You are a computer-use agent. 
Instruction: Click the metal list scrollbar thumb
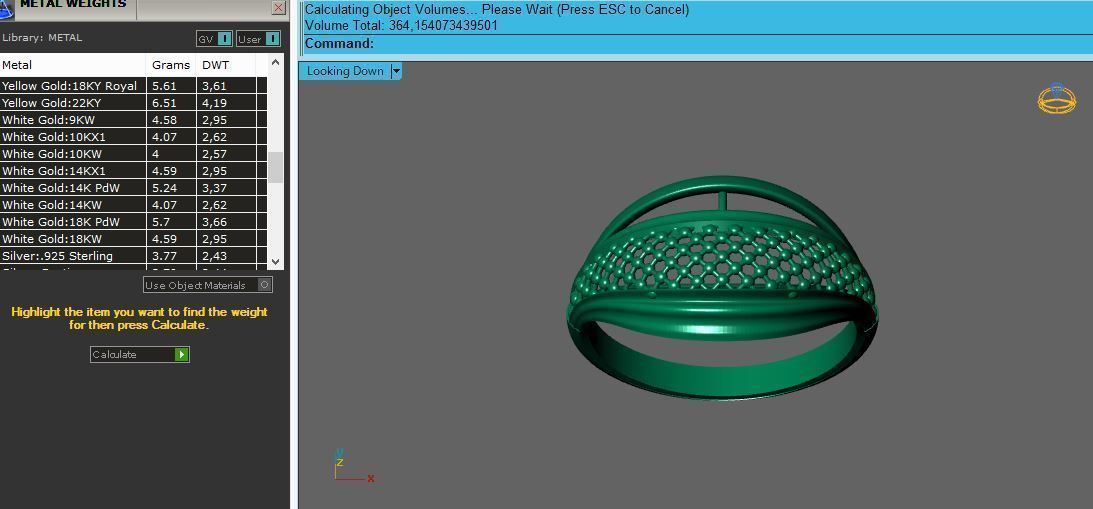275,167
